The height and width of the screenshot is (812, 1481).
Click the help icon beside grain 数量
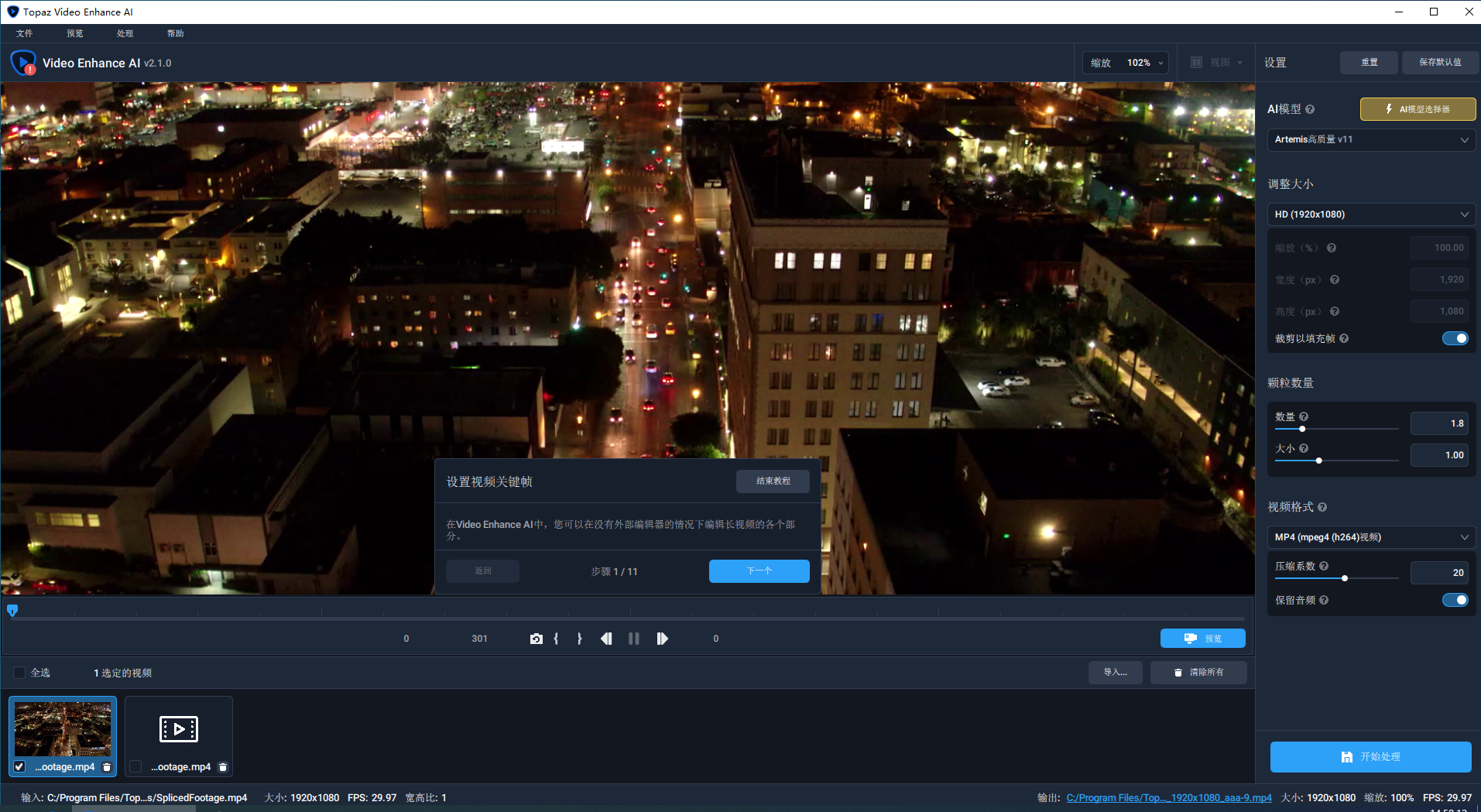(1304, 416)
